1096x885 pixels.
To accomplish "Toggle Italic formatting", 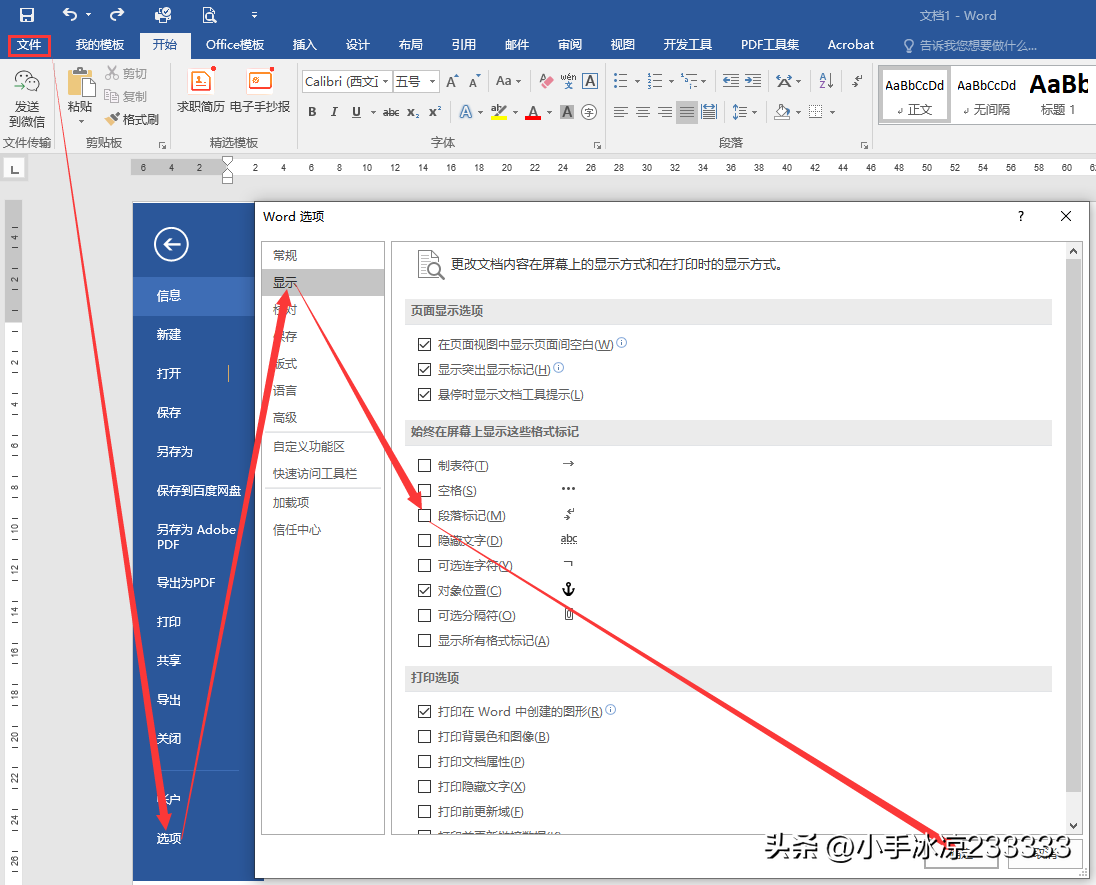I will pyautogui.click(x=334, y=112).
